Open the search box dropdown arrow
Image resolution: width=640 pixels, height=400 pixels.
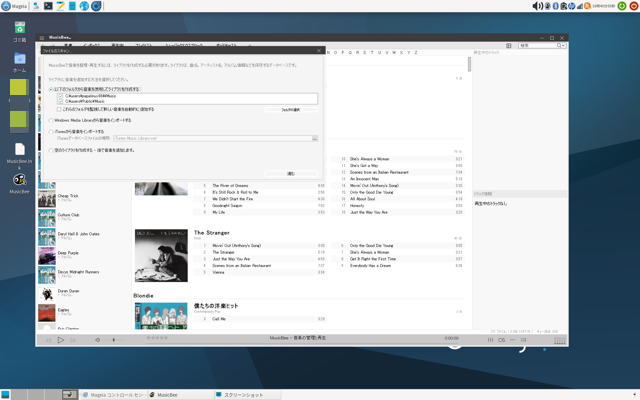(x=562, y=45)
